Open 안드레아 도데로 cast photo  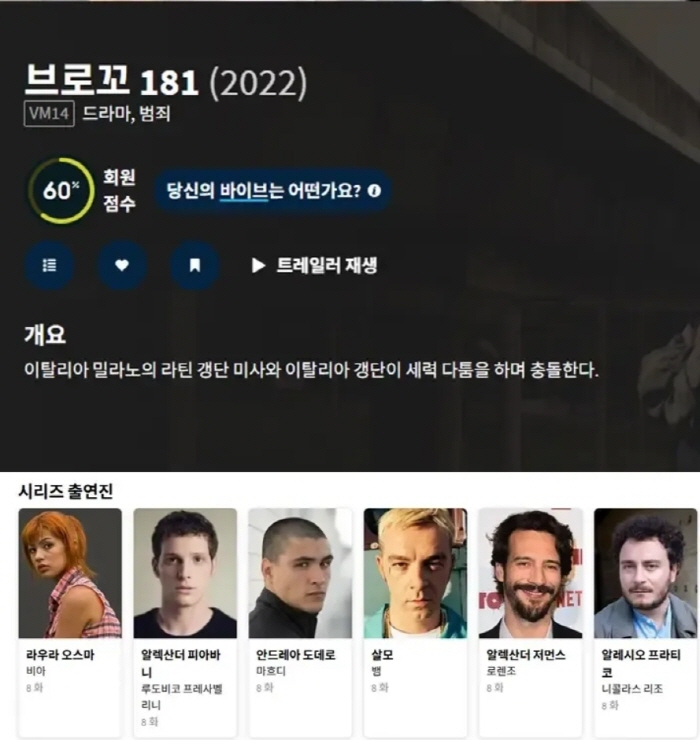(x=300, y=573)
